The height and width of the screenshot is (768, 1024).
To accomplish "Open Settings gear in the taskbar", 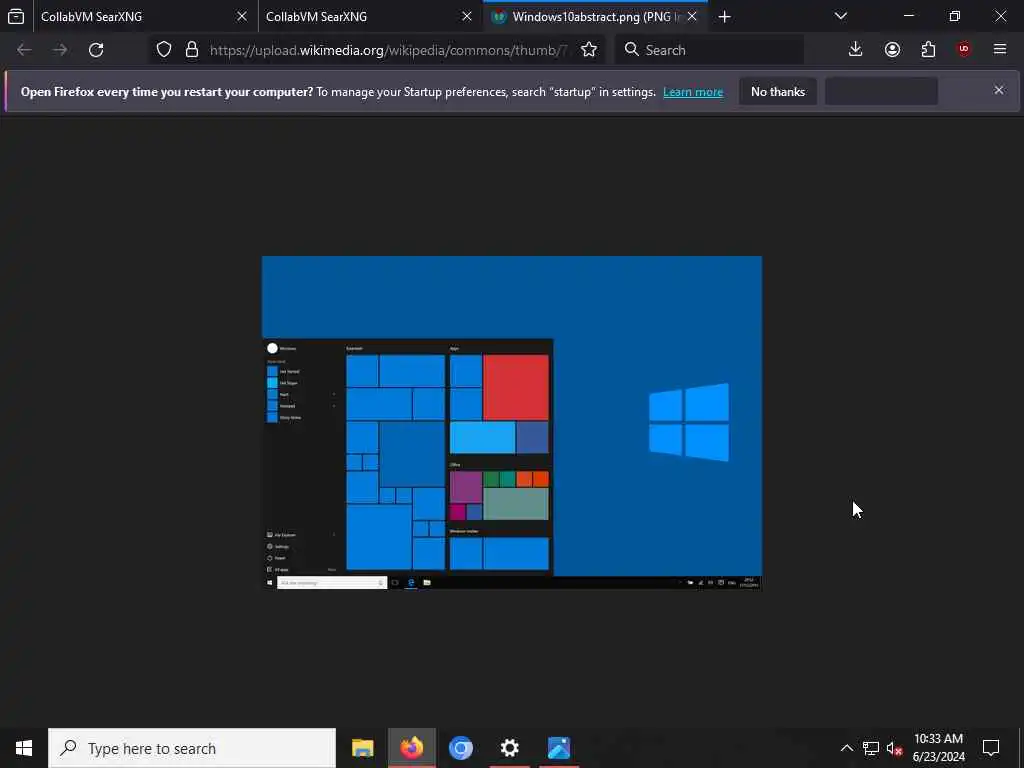I will pyautogui.click(x=509, y=748).
